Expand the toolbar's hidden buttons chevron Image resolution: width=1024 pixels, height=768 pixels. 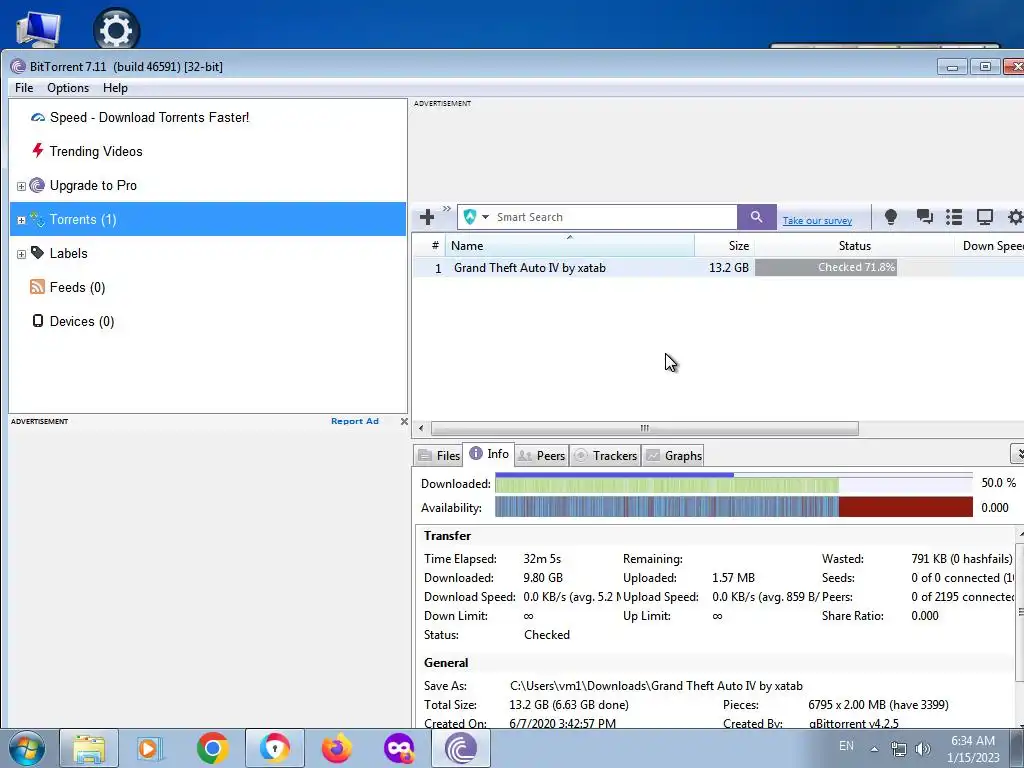(447, 208)
